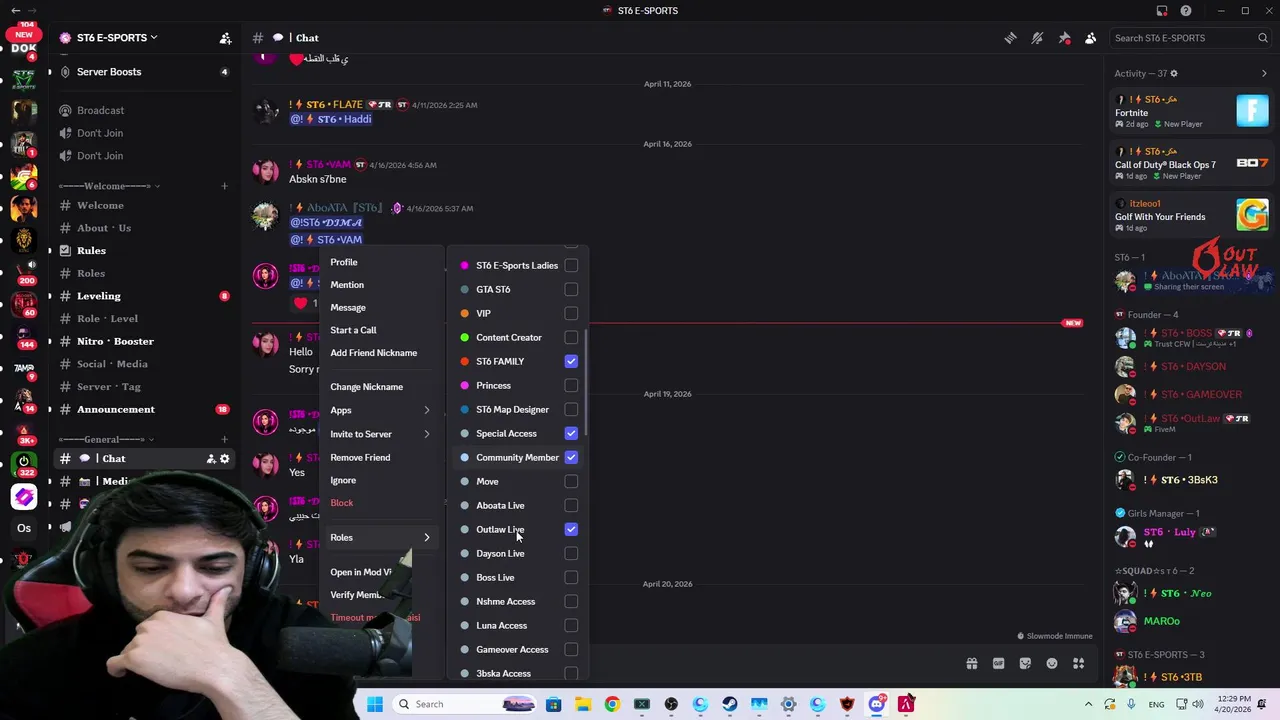Check the VIP role checkbox
The height and width of the screenshot is (720, 1280).
click(571, 313)
